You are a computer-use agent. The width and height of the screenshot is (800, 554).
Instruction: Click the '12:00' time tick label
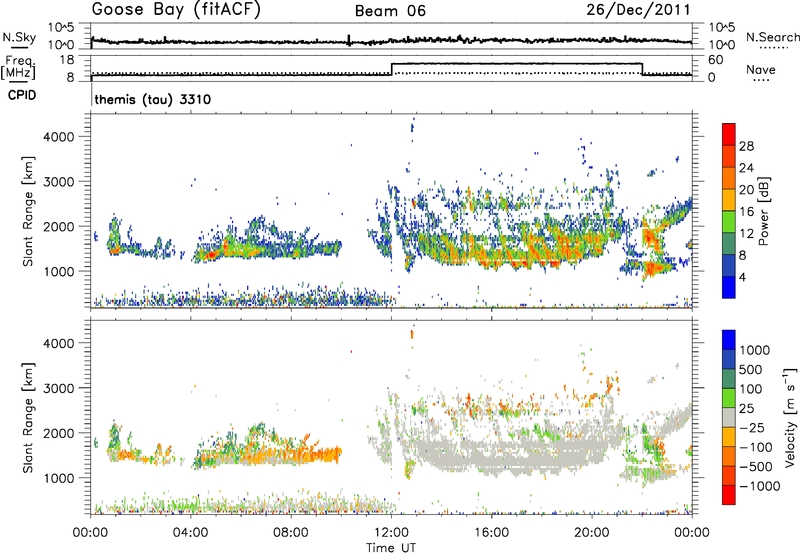click(391, 533)
